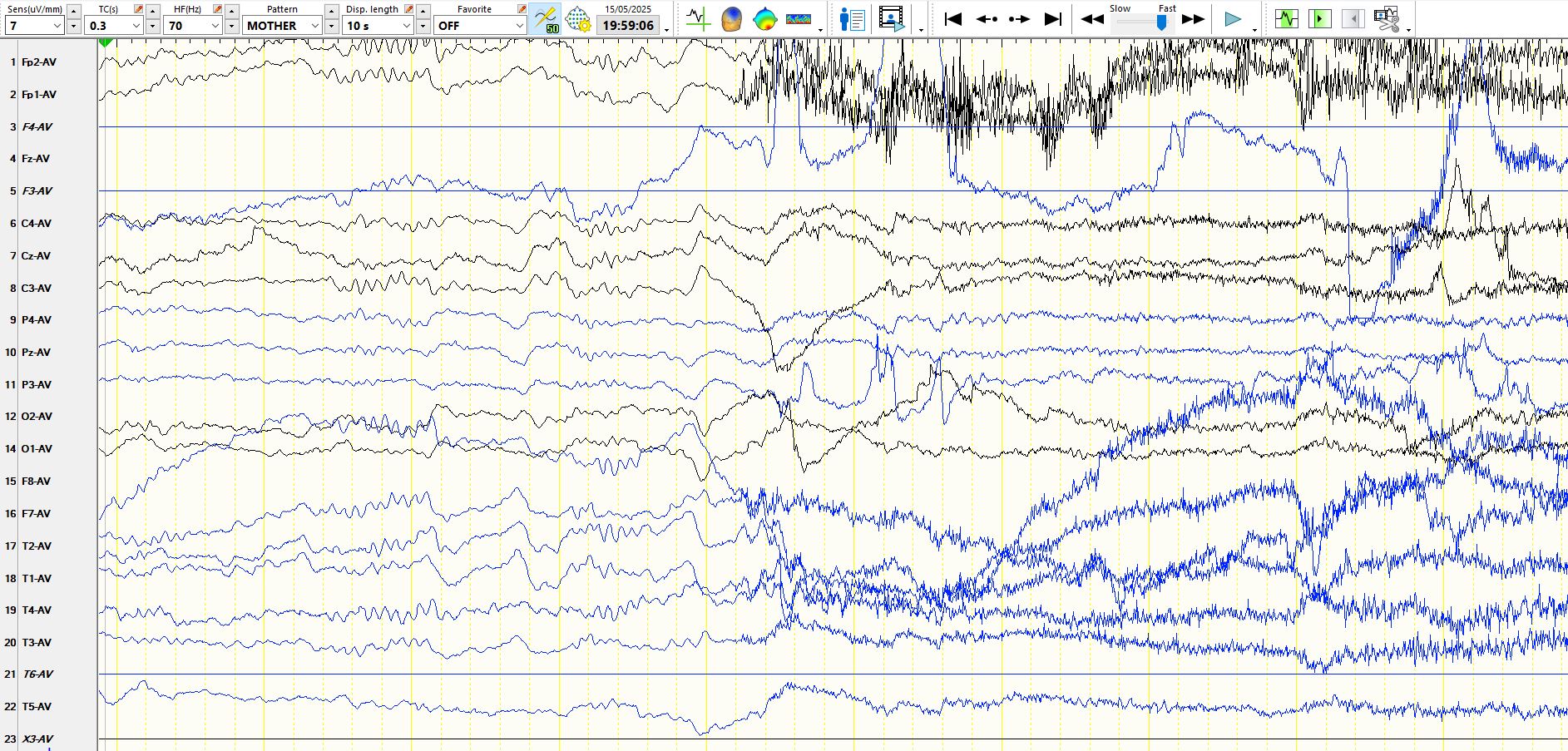The height and width of the screenshot is (751, 1568).
Task: Expand the arrow next to the time display
Action: click(667, 30)
